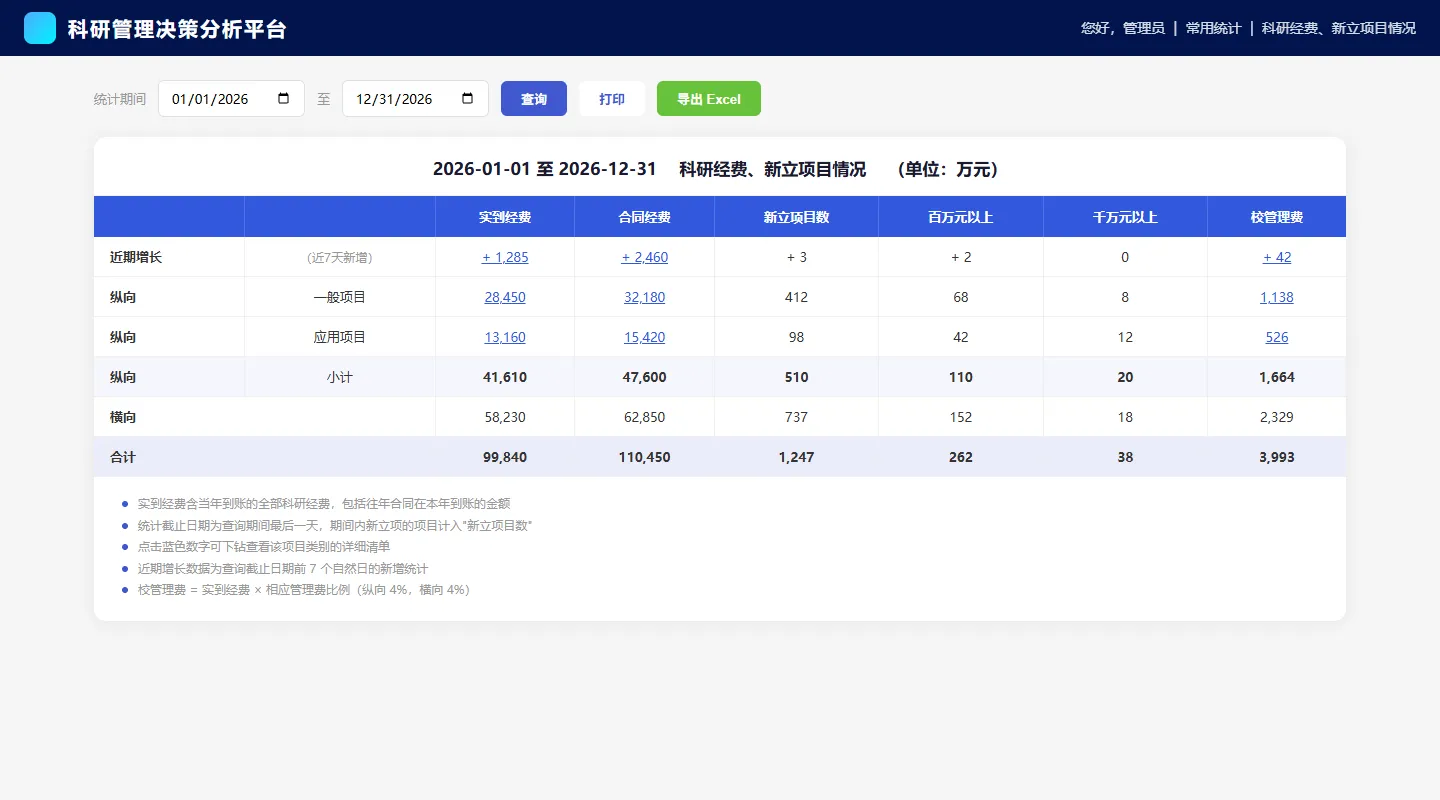Click the 3,993 total cell
Screen dimensions: 1440x800
coord(1277,457)
